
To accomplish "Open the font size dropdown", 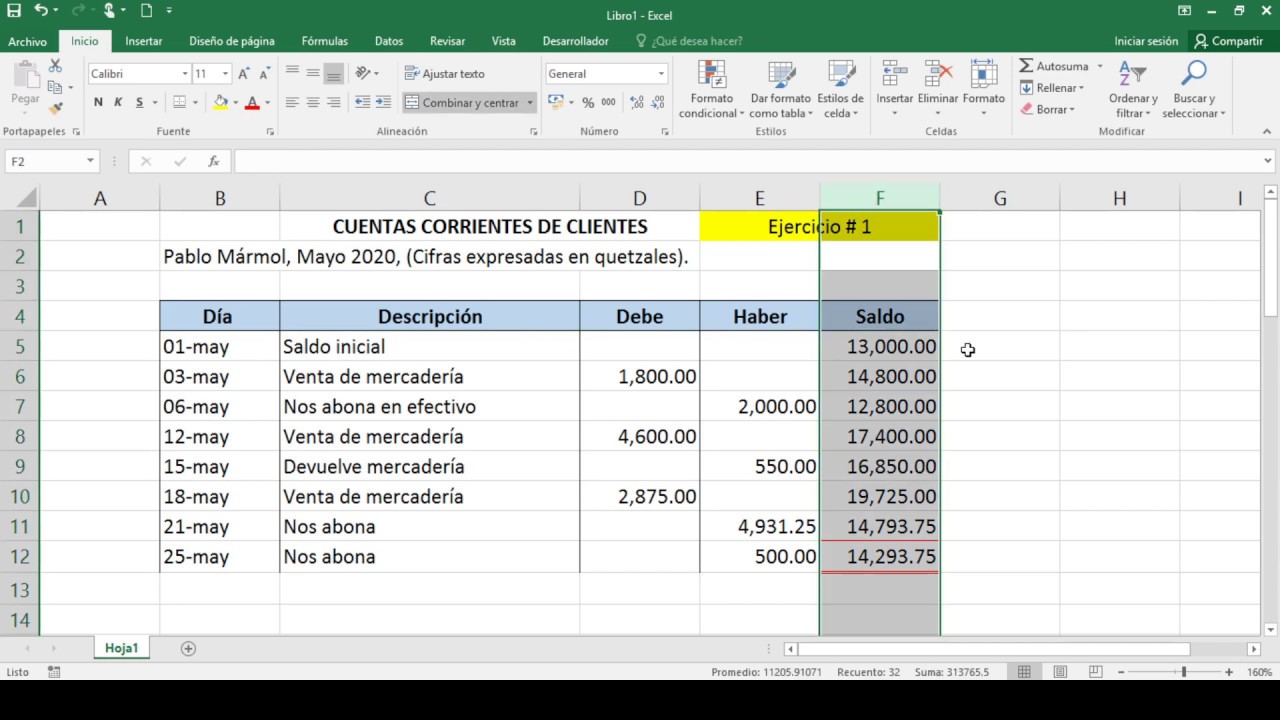I will point(225,74).
